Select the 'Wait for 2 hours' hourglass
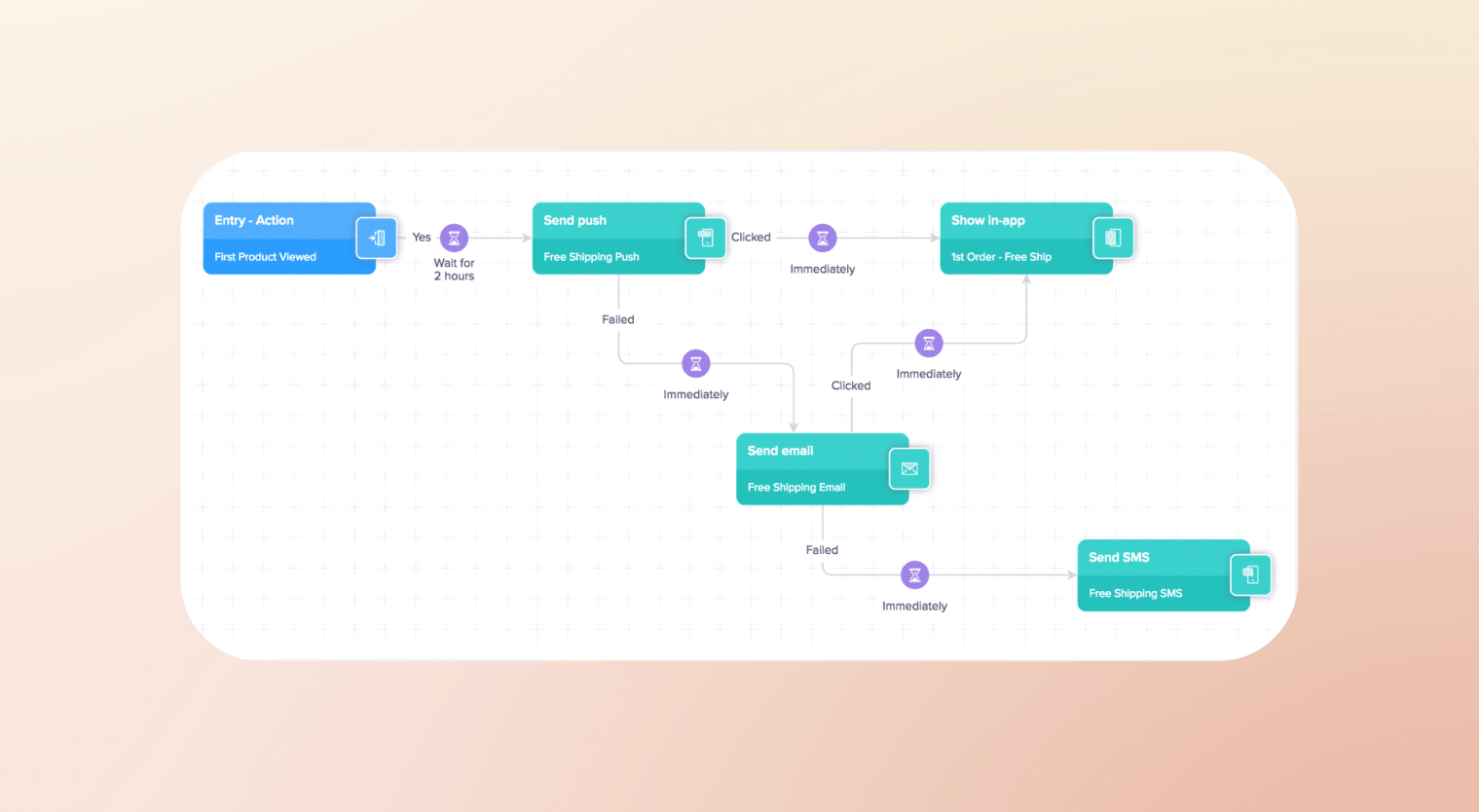 click(x=454, y=238)
